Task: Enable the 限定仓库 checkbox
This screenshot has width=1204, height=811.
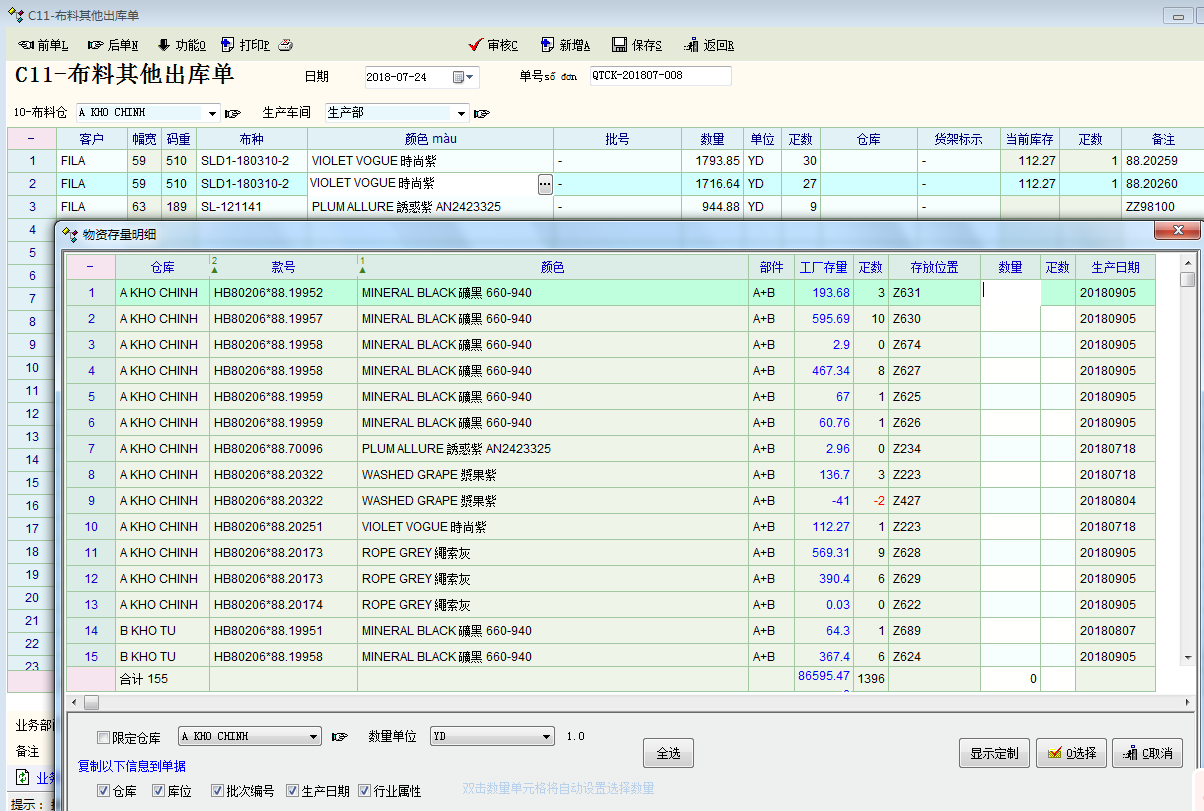Action: click(104, 738)
